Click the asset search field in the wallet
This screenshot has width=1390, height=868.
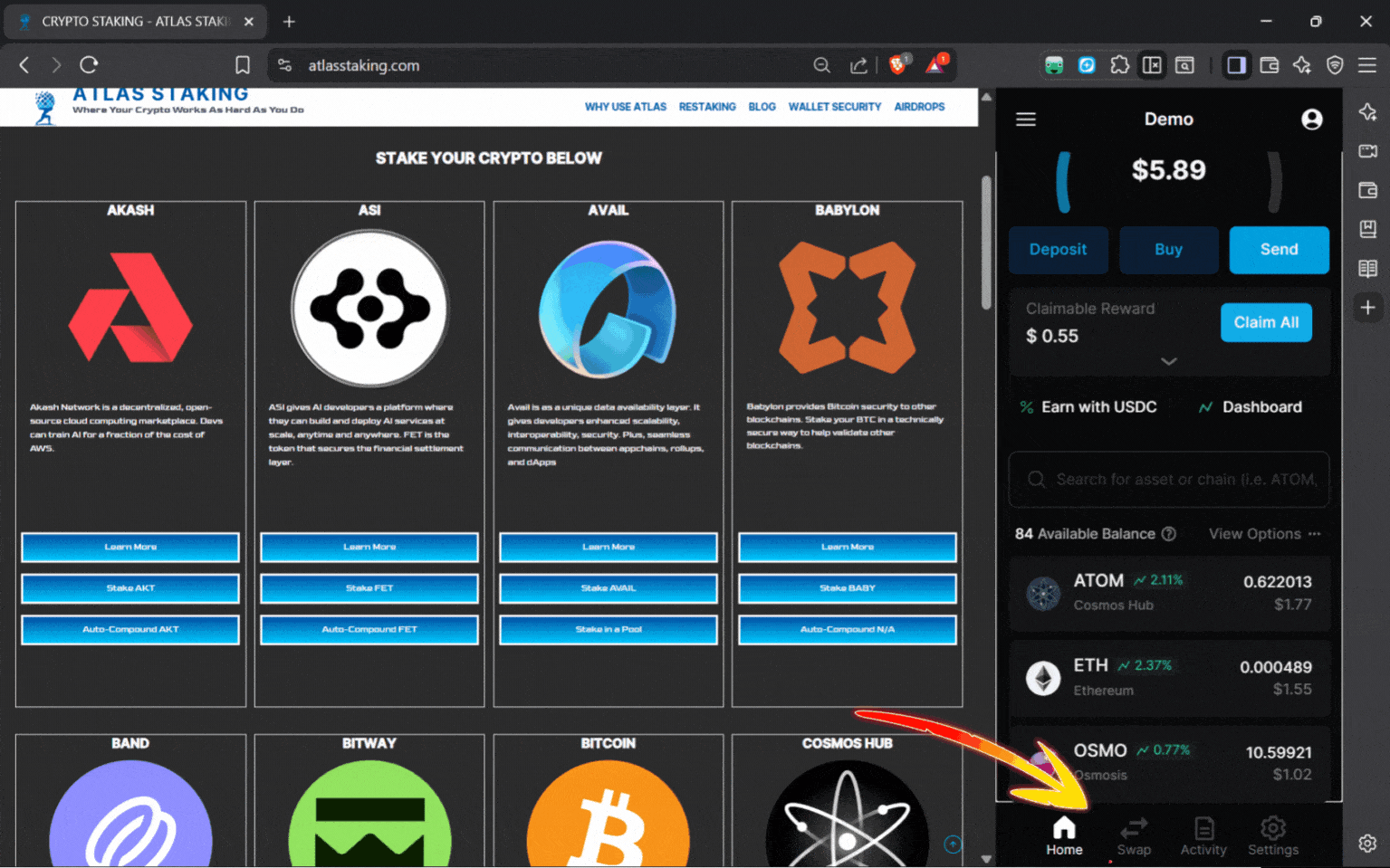pyautogui.click(x=1168, y=479)
